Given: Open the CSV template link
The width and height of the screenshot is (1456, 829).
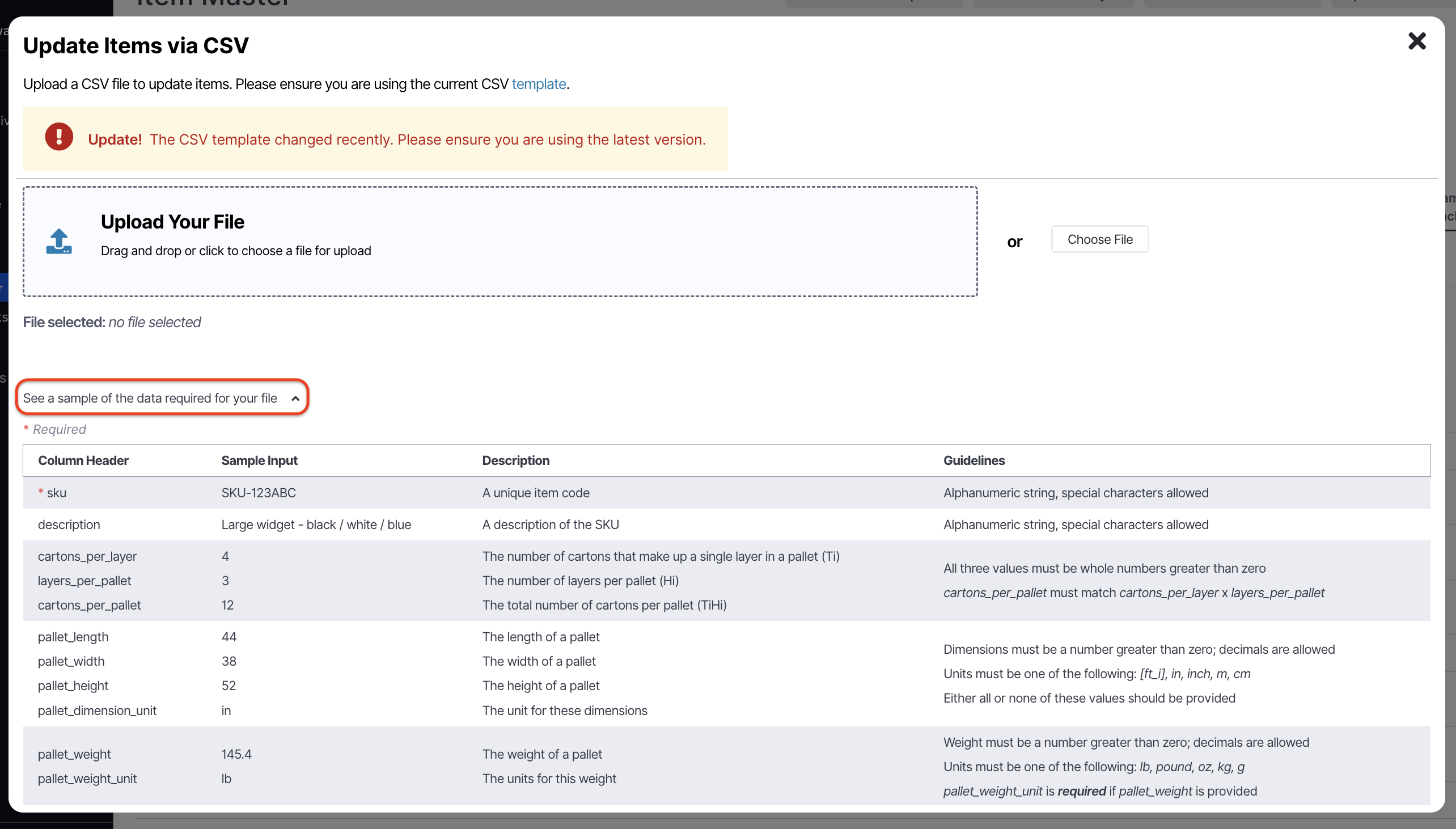Looking at the screenshot, I should coord(539,84).
